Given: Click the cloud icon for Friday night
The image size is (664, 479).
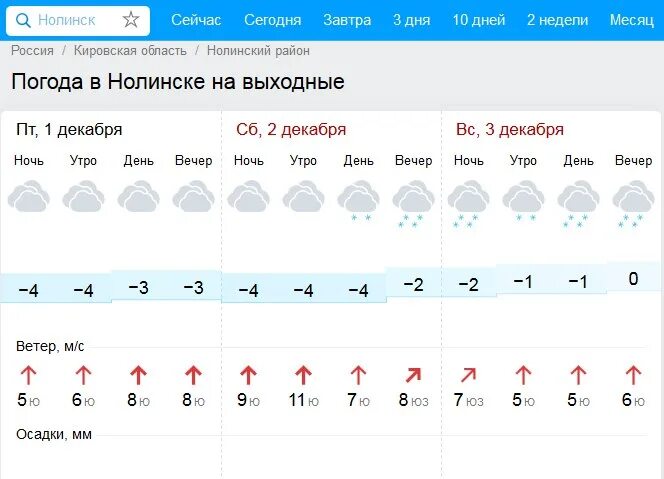Looking at the screenshot, I should 29,196.
